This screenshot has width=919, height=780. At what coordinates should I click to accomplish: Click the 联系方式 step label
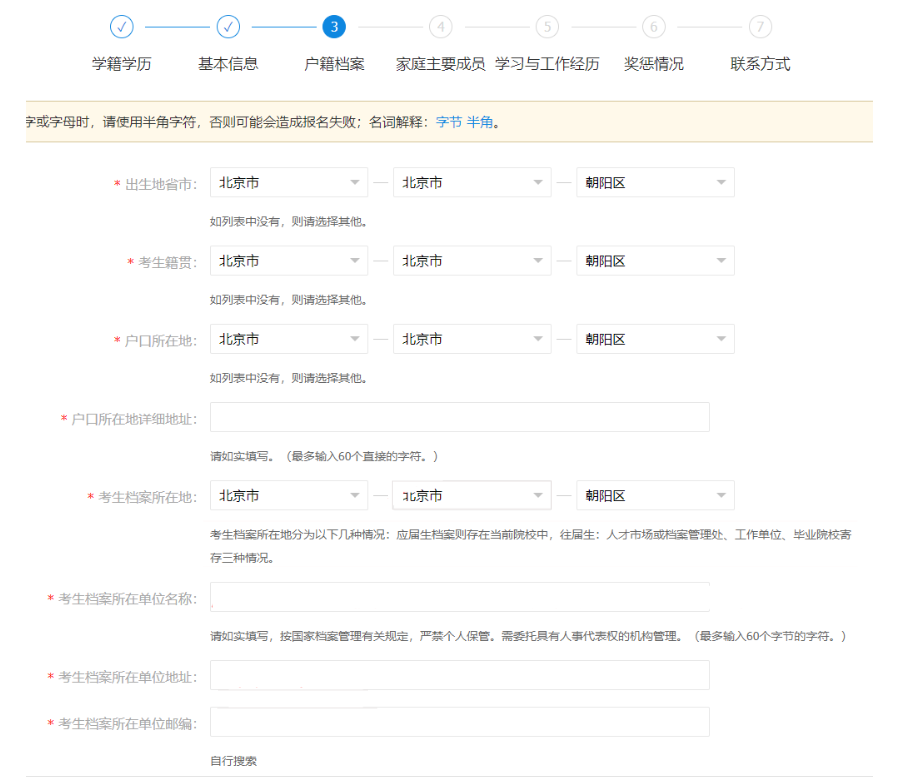760,64
